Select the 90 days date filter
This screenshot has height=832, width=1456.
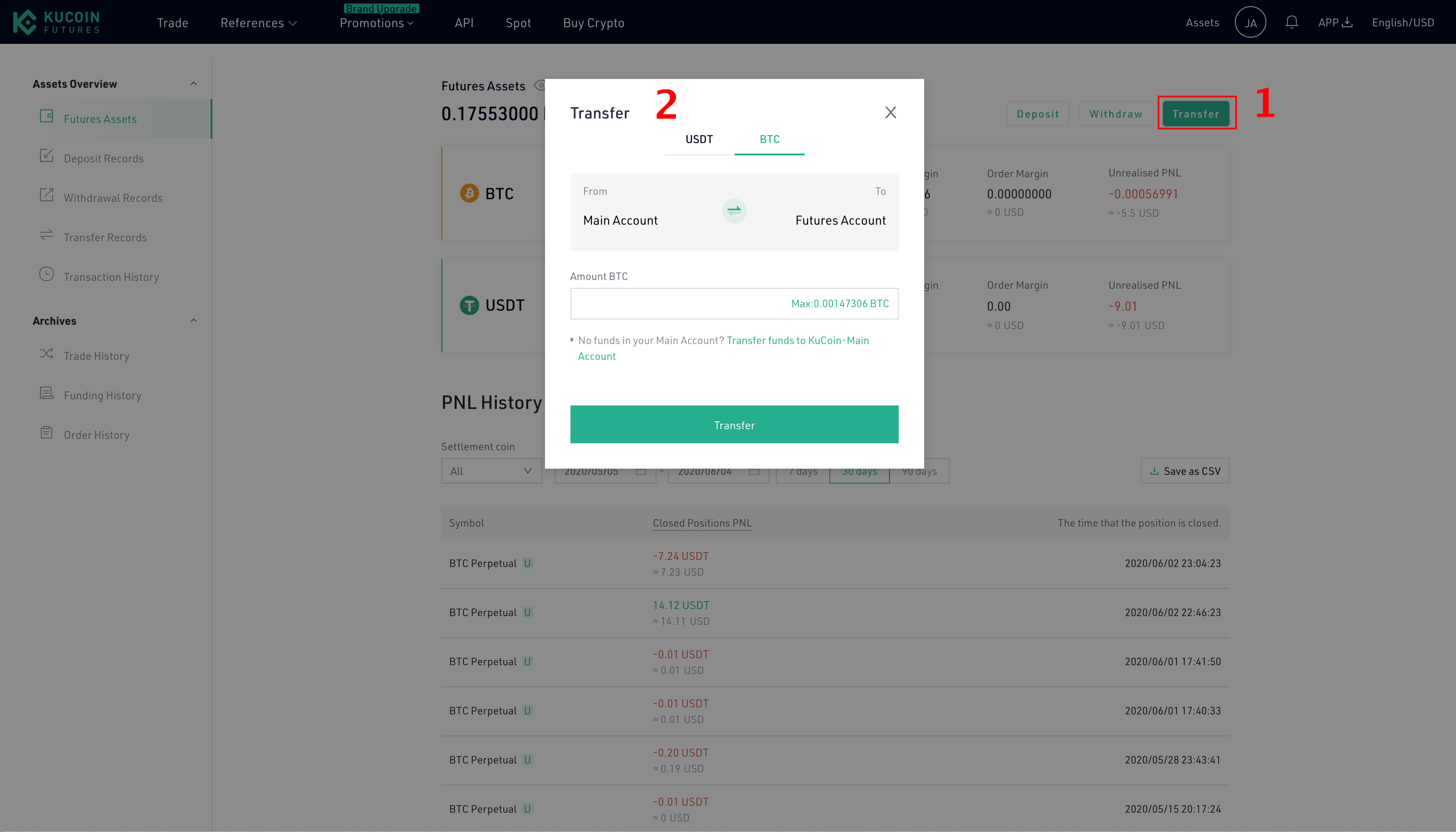coord(917,471)
